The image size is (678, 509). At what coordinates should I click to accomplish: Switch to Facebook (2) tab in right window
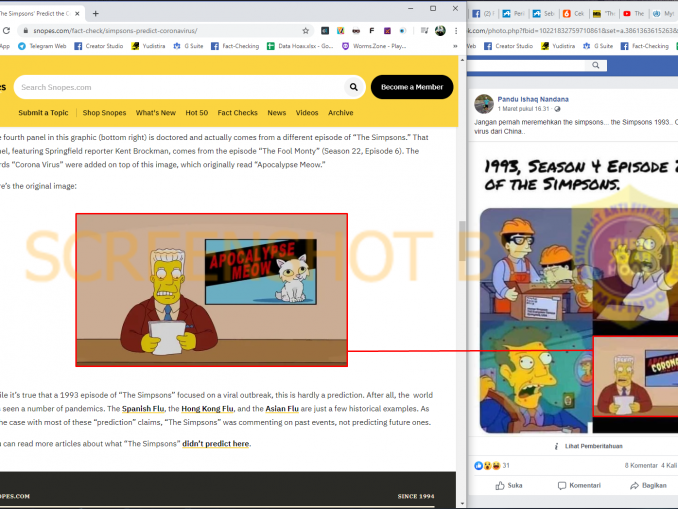tap(483, 13)
